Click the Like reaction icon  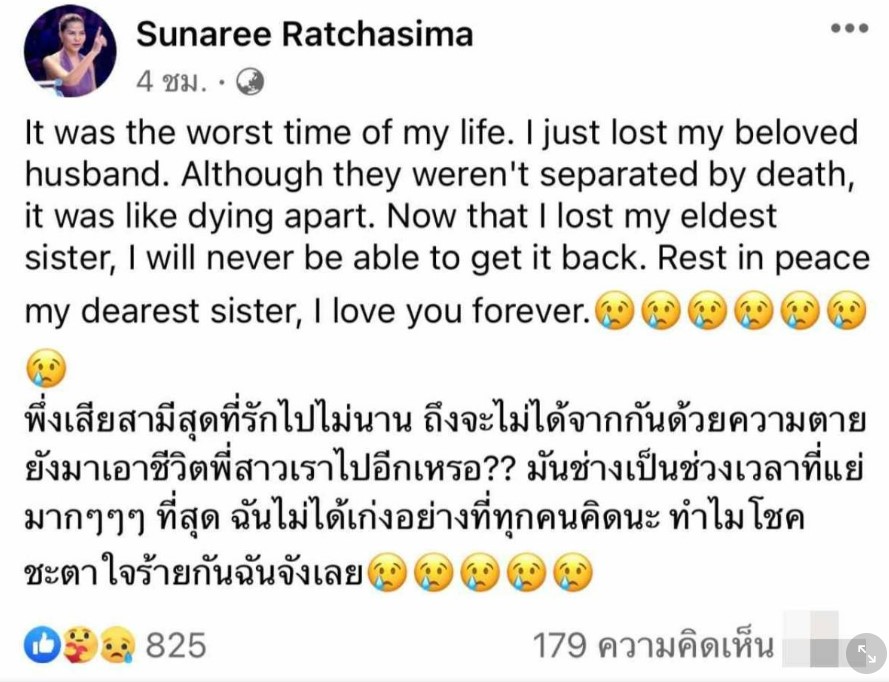(x=42, y=645)
